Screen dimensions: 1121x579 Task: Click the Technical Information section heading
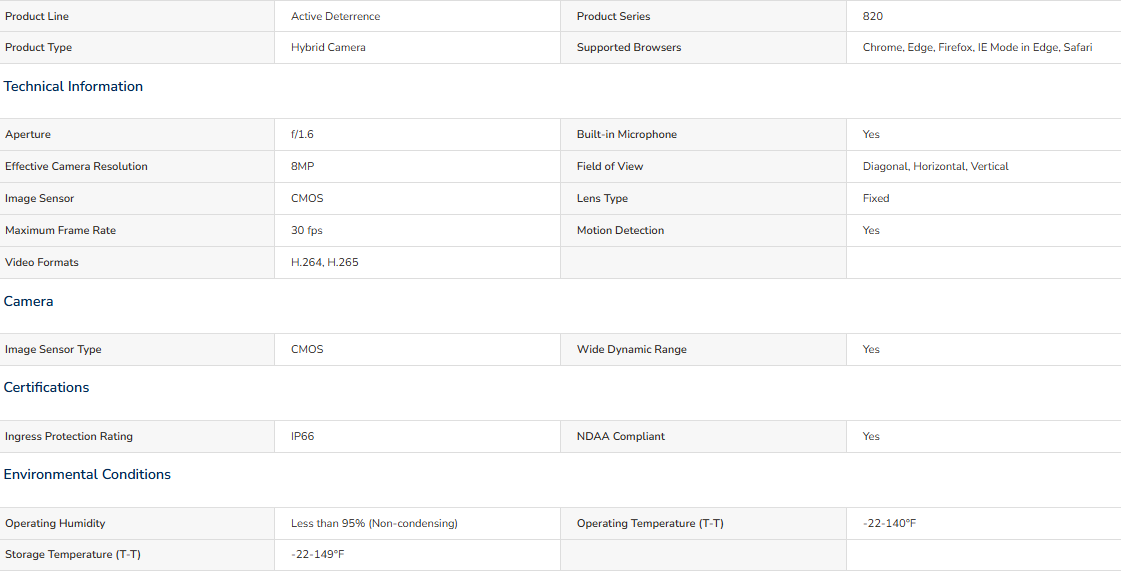coord(73,86)
